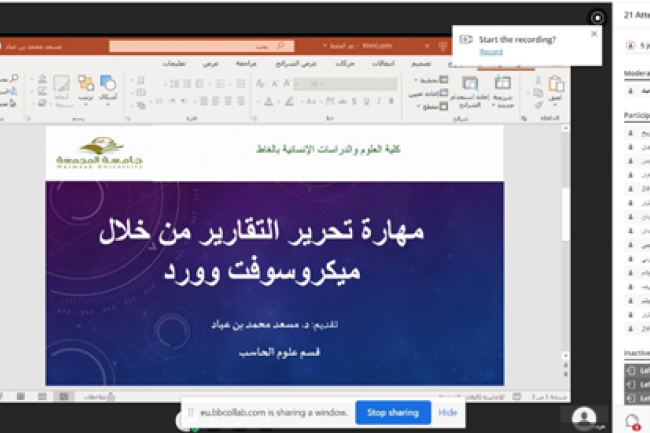Insert a new slide (شريحة جديدة) icon
This screenshot has width=650, height=433.
pos(502,83)
